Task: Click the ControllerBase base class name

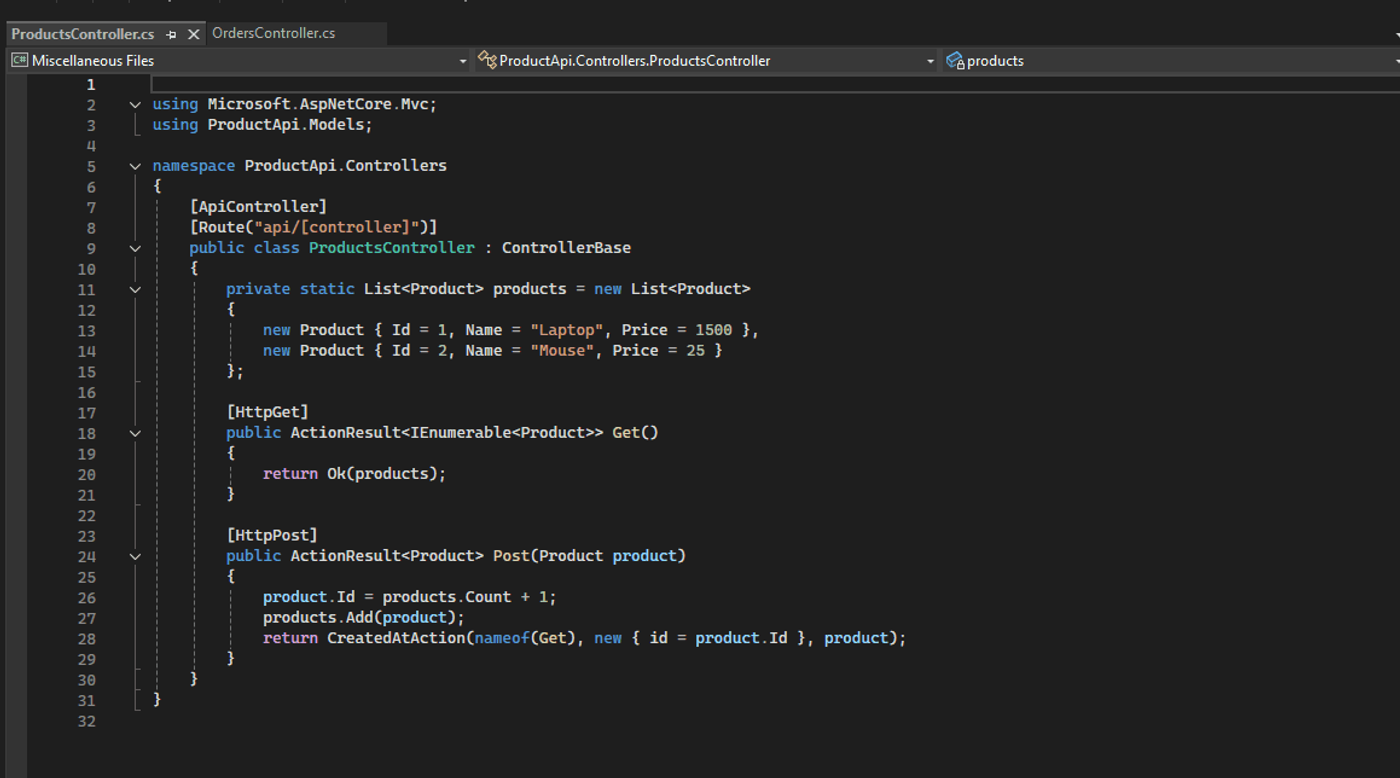Action: (566, 248)
